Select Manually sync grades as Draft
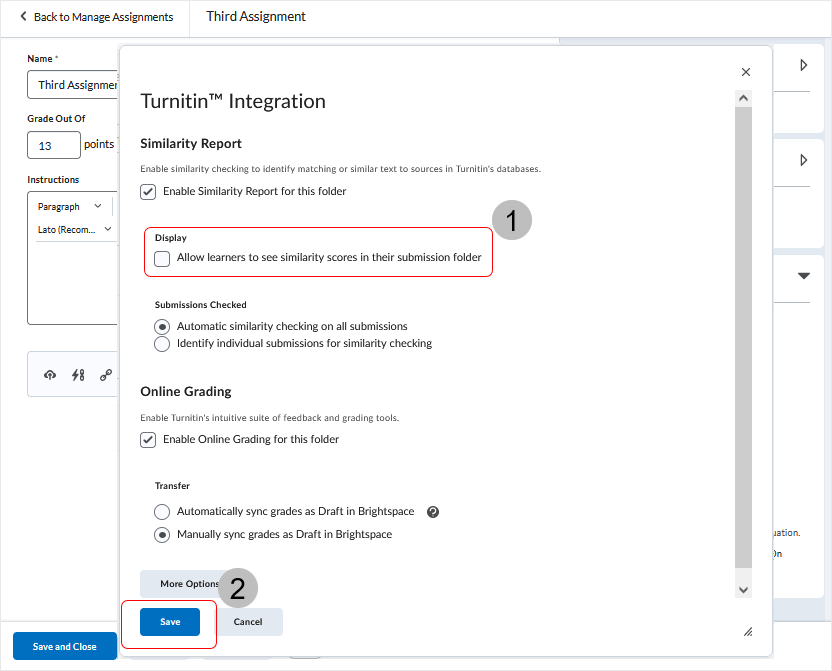The height and width of the screenshot is (671, 832). point(162,535)
